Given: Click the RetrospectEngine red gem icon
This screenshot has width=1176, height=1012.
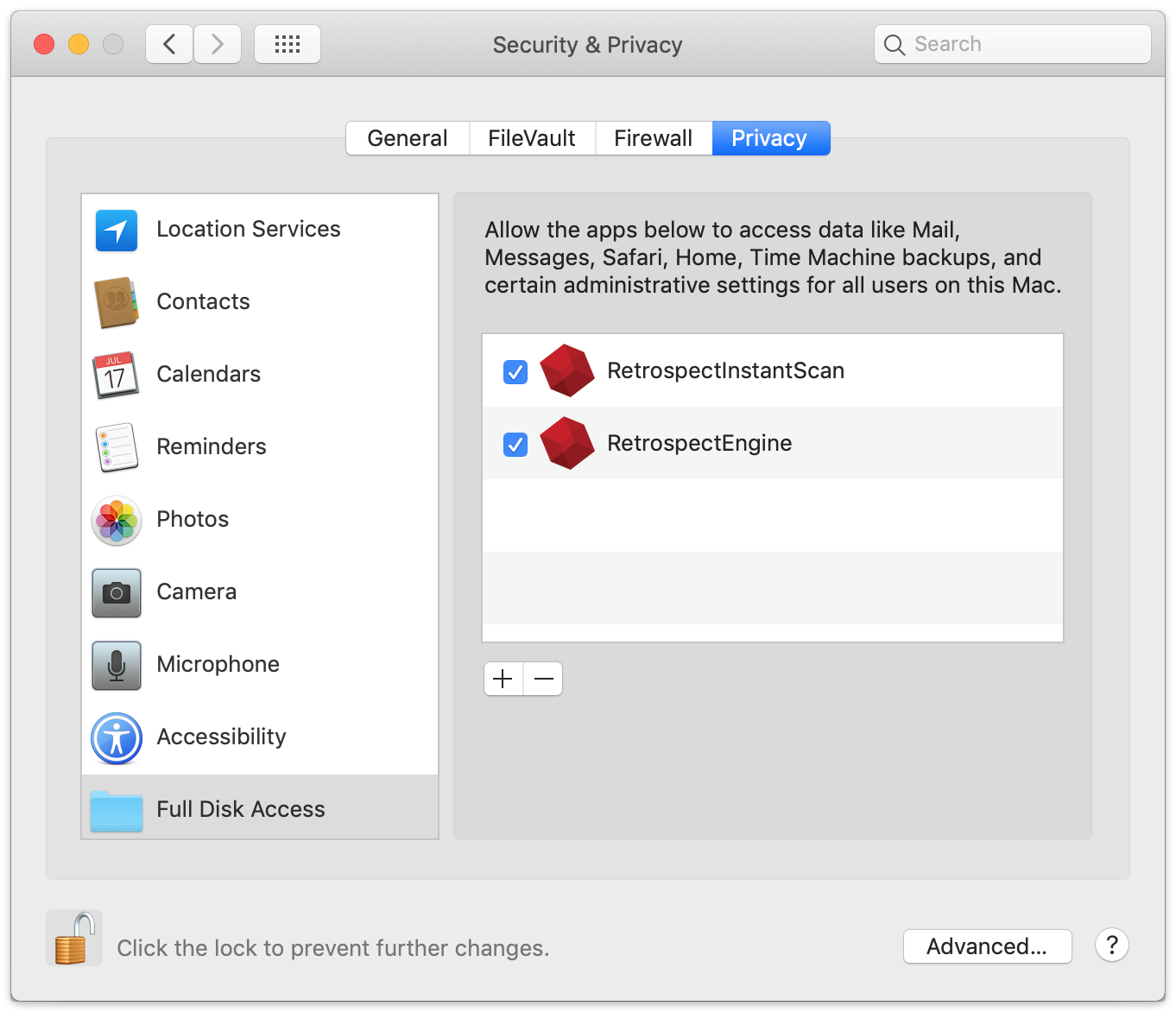Looking at the screenshot, I should [x=567, y=443].
